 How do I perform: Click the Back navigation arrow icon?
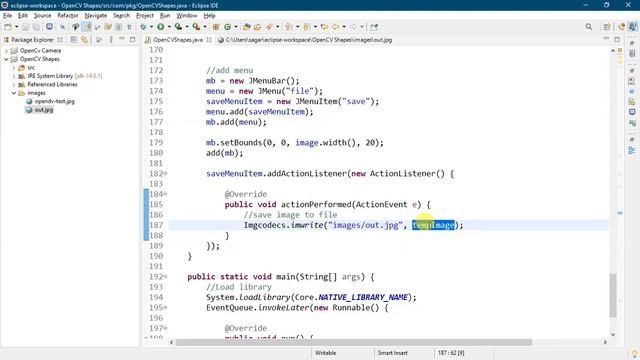click(x=336, y=27)
